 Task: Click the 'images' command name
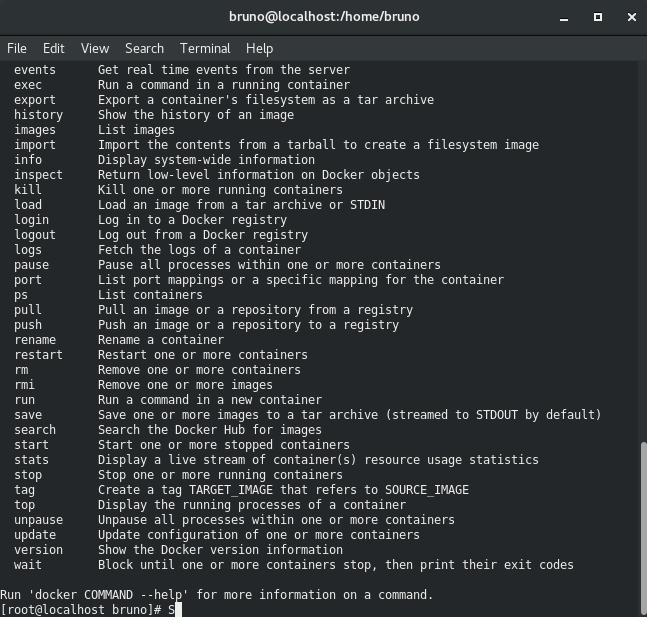coord(35,130)
